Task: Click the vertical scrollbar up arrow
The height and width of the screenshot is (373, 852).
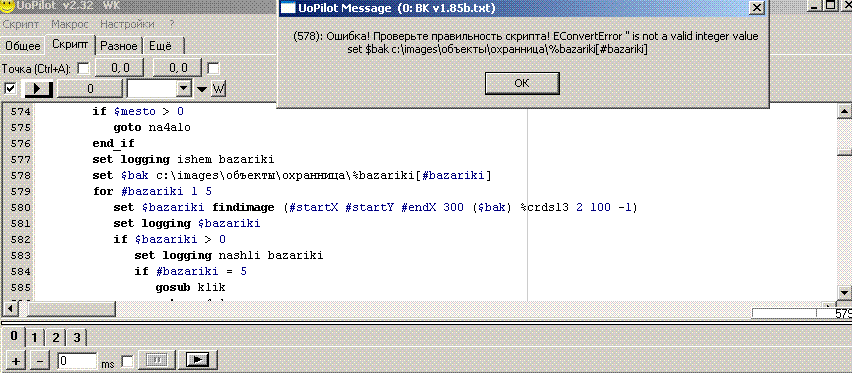Action: 844,111
